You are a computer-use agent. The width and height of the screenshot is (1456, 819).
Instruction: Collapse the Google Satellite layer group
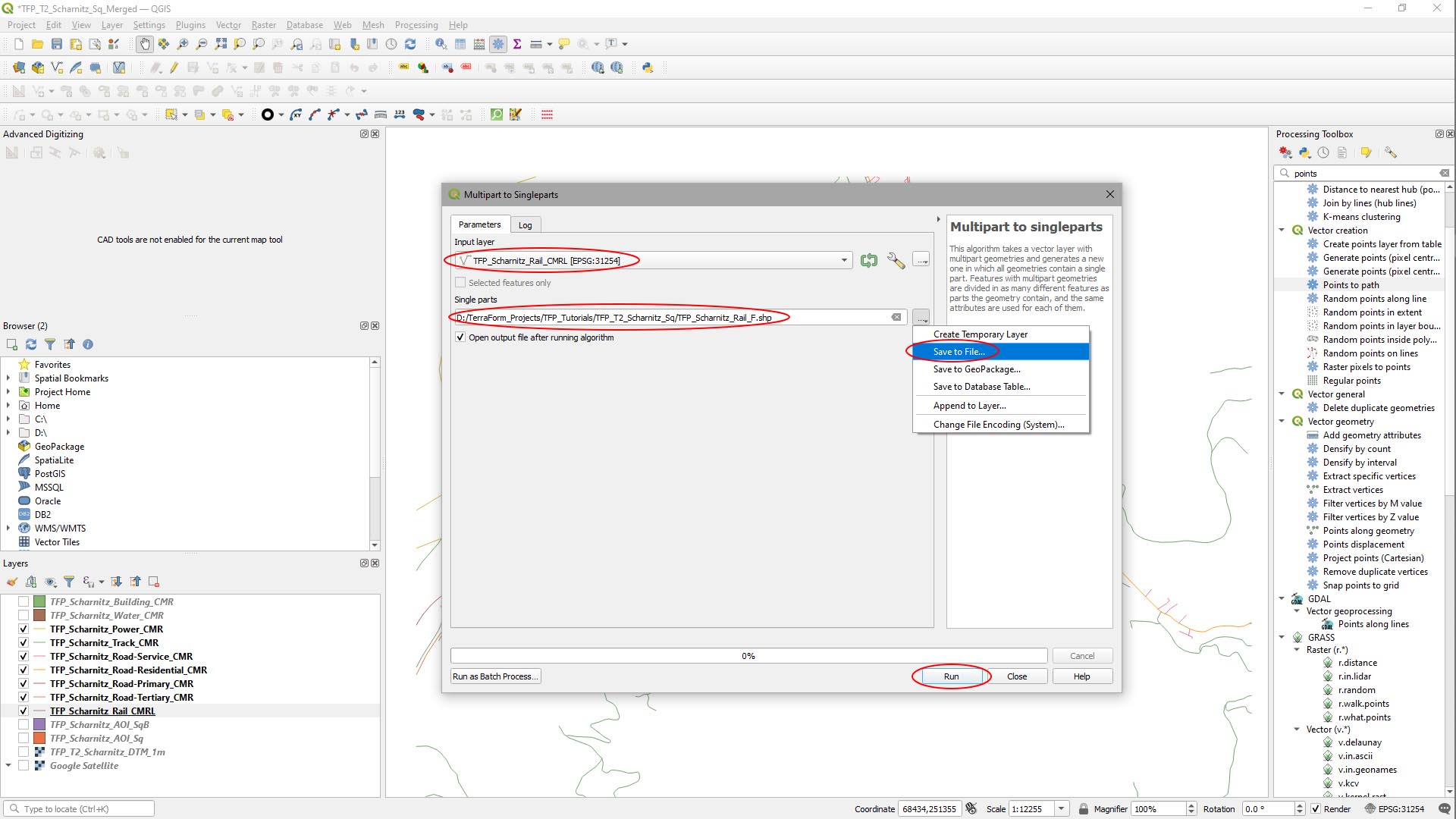(x=8, y=765)
